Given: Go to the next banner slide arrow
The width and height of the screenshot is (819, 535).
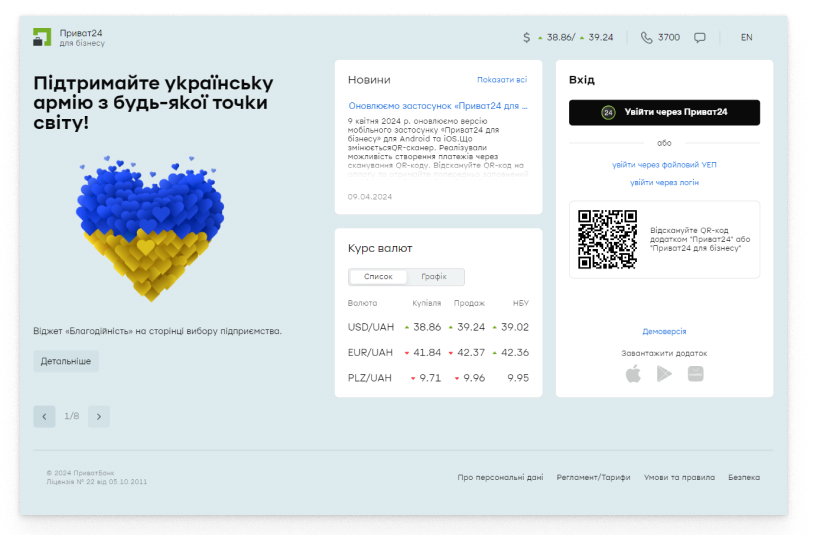Looking at the screenshot, I should tap(99, 416).
